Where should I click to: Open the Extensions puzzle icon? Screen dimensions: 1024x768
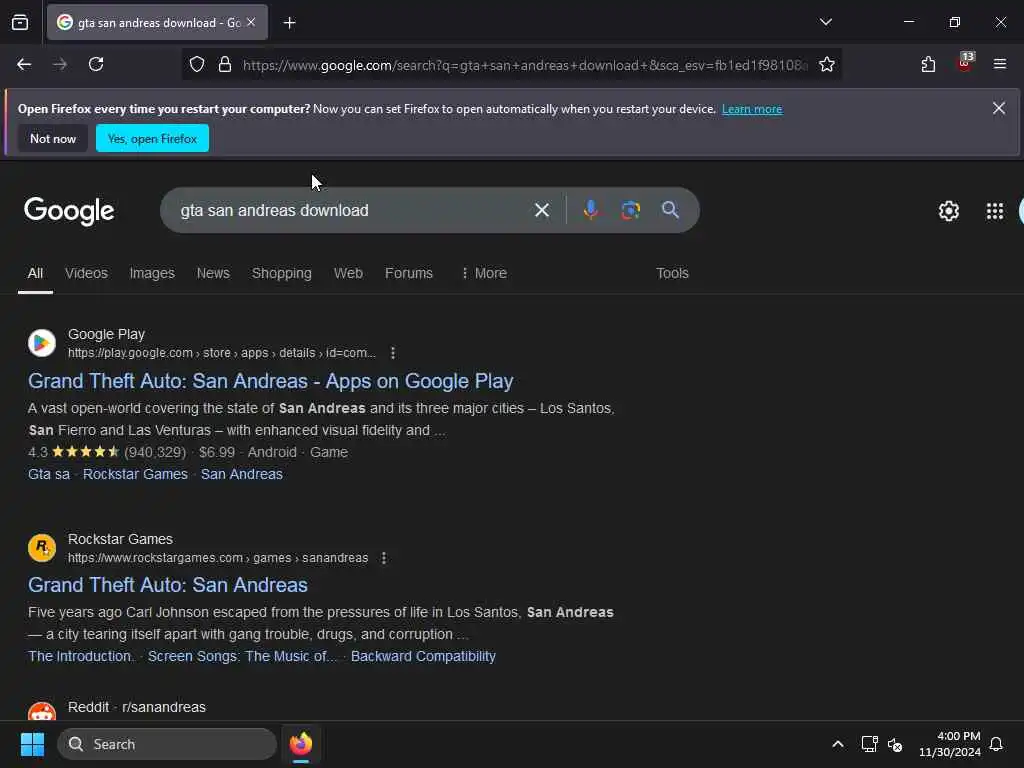(x=928, y=64)
